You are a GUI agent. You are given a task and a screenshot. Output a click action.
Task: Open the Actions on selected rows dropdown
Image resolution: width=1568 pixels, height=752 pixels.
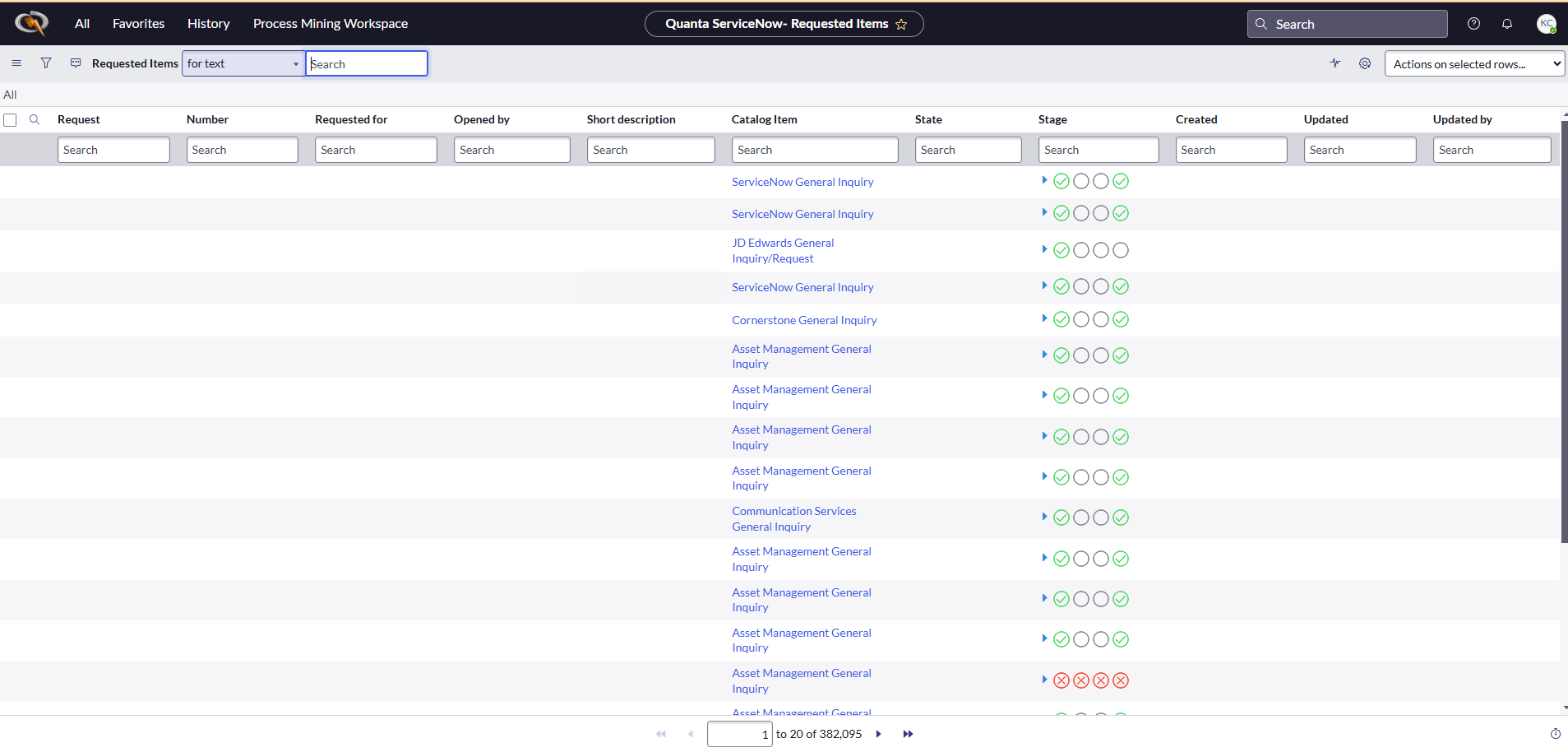click(x=1473, y=63)
